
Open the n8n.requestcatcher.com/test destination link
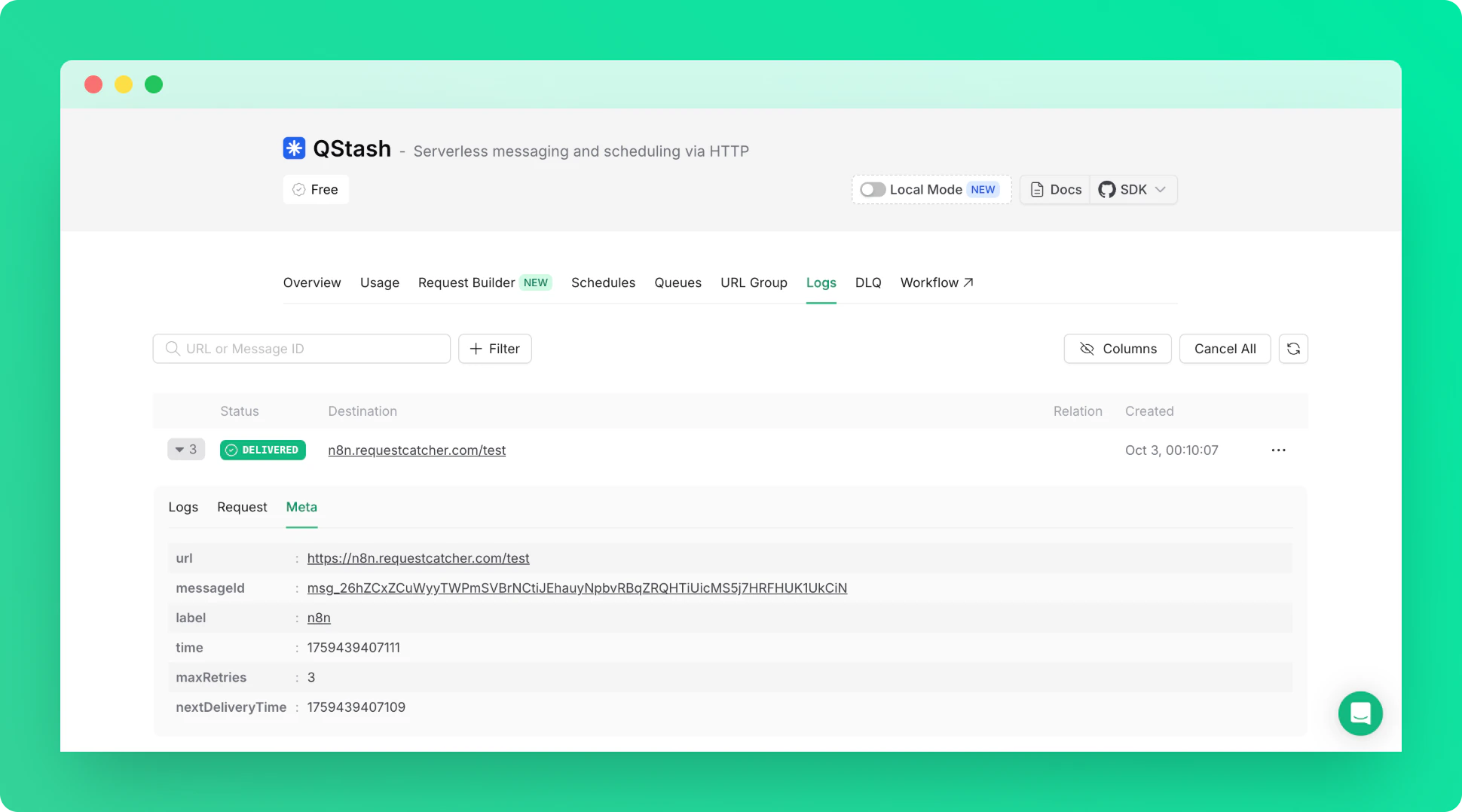pyautogui.click(x=417, y=450)
